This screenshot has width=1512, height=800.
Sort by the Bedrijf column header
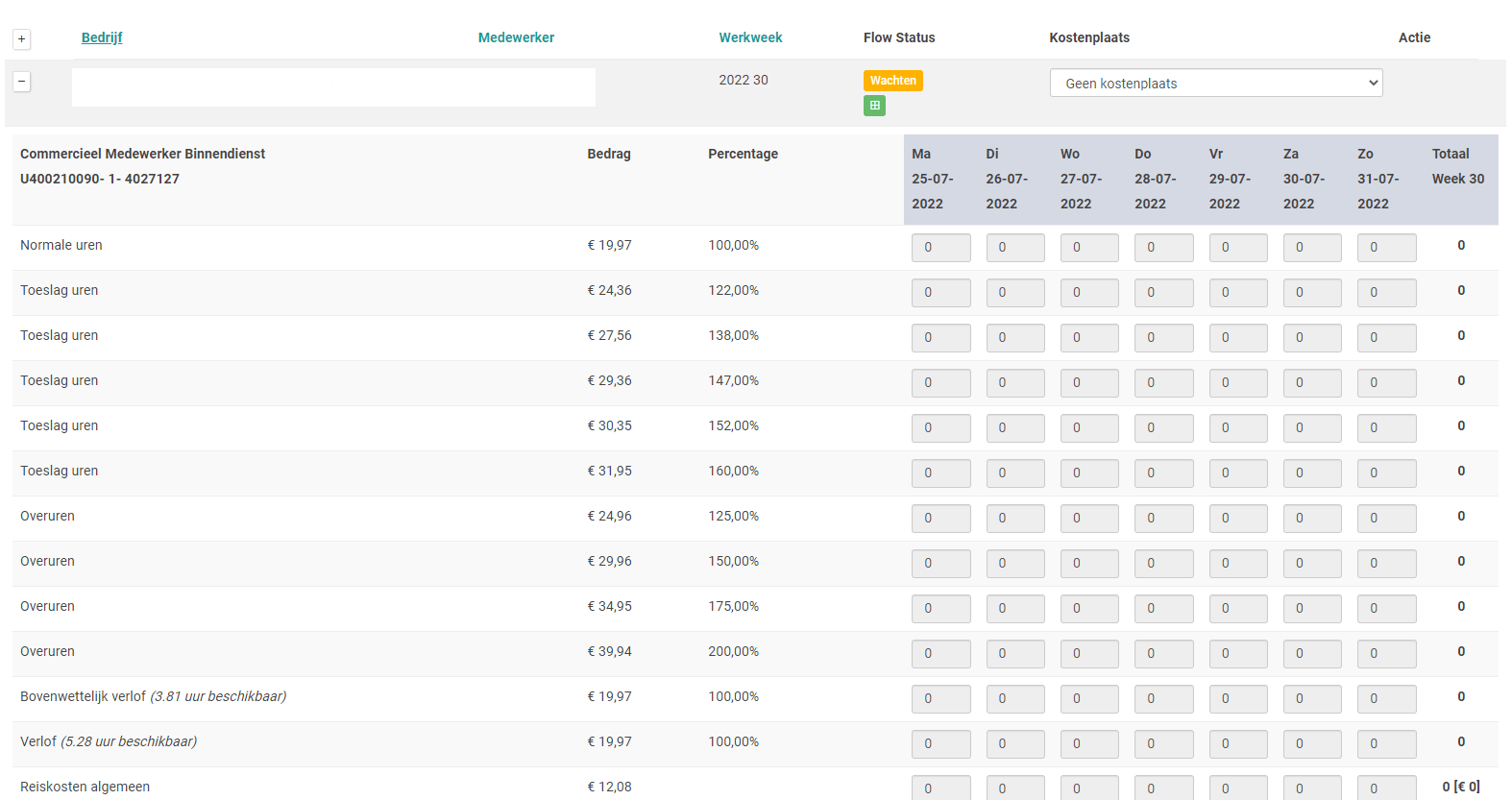tap(102, 37)
